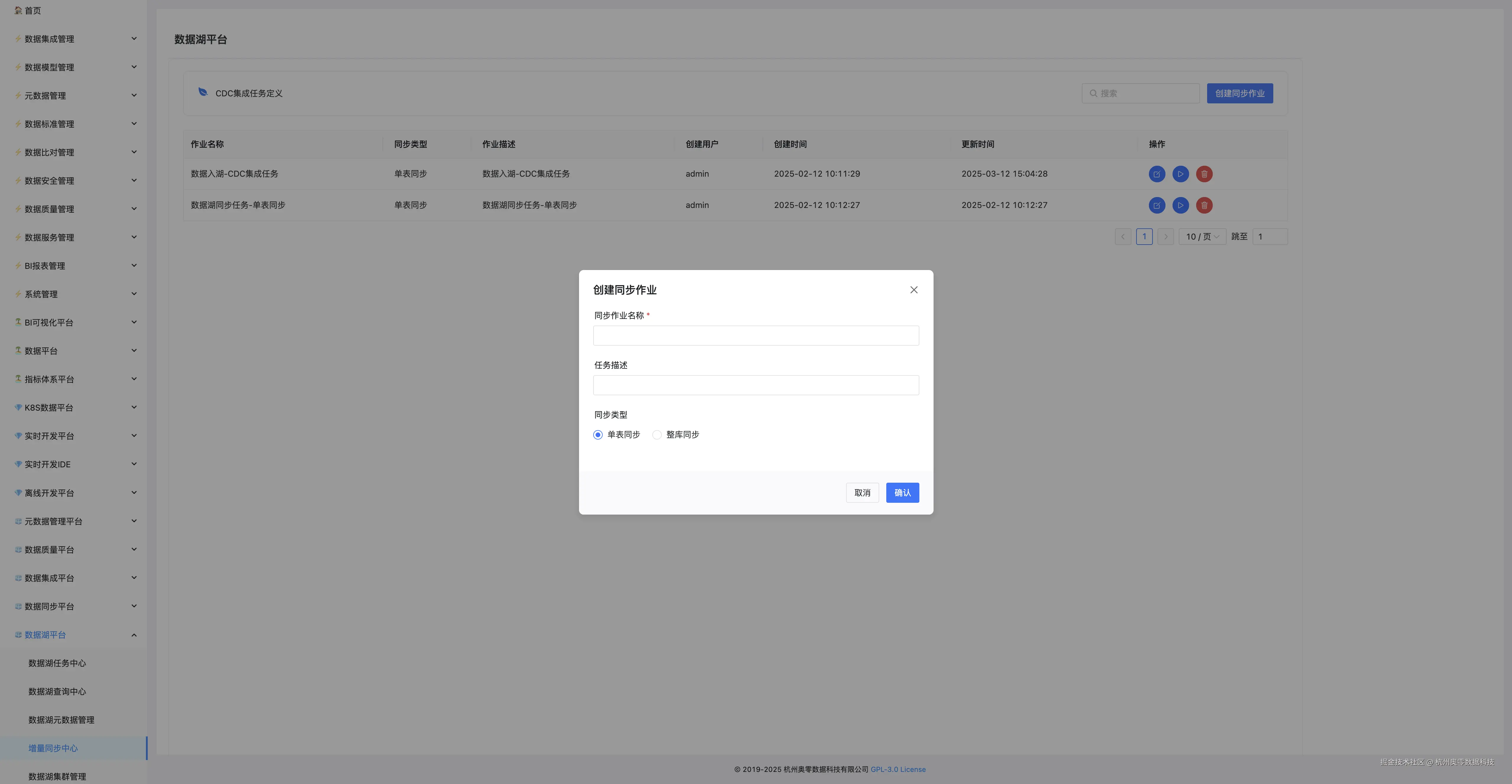The width and height of the screenshot is (1512, 784).
Task: Click delete icon for 数据入湖-CDC集成任务 row
Action: coord(1204,174)
